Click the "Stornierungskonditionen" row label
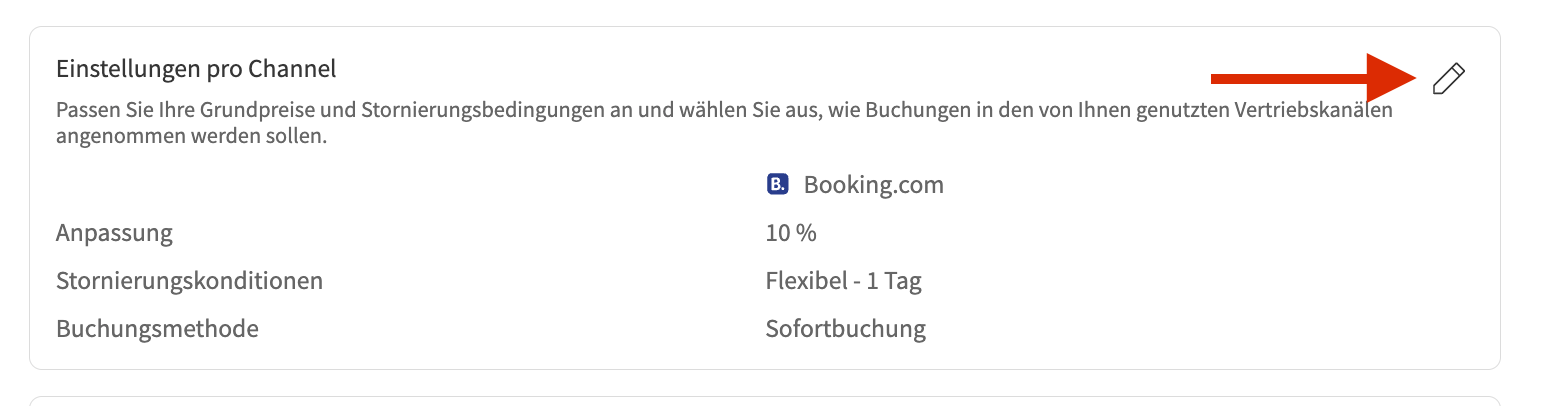Image resolution: width=1544 pixels, height=406 pixels. tap(189, 281)
